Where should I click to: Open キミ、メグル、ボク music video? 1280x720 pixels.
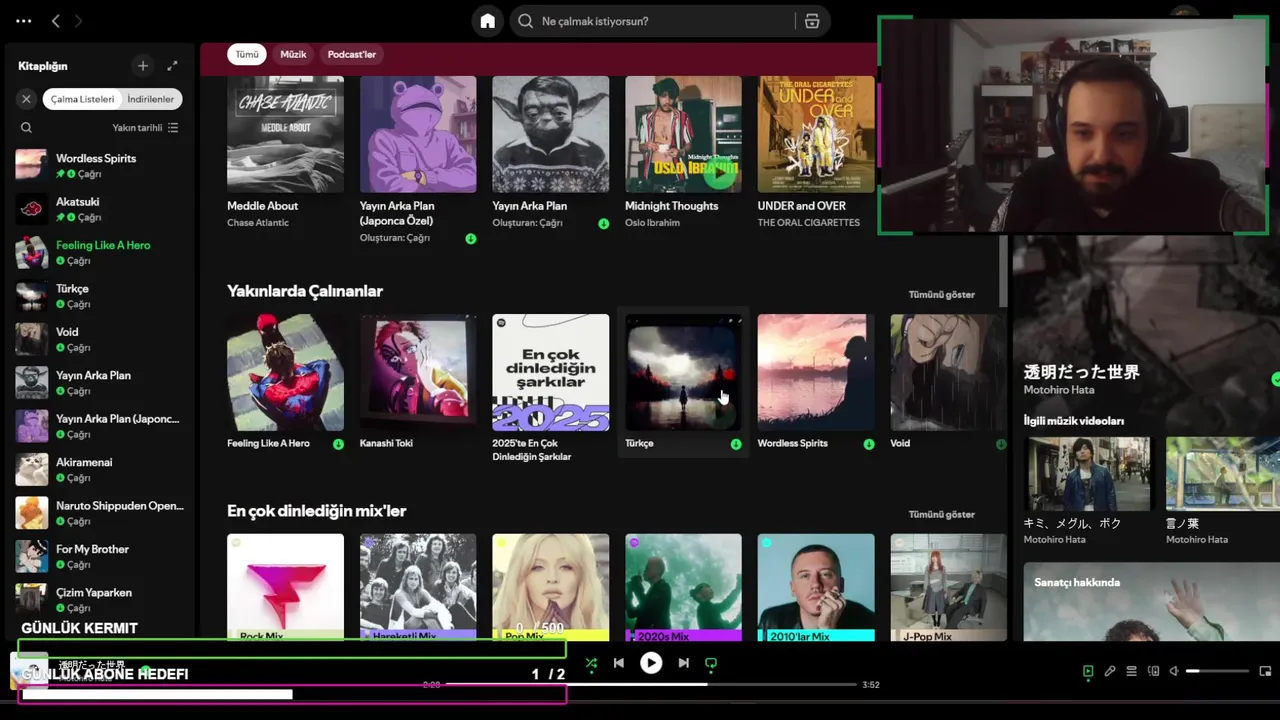click(1086, 491)
